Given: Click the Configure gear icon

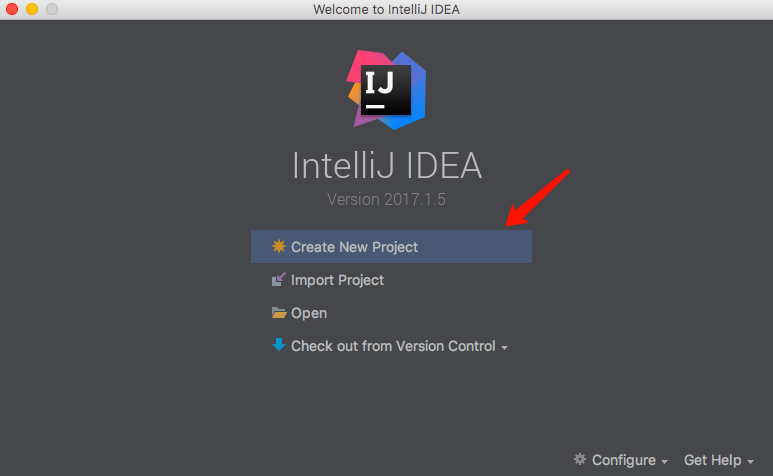Looking at the screenshot, I should (x=580, y=459).
